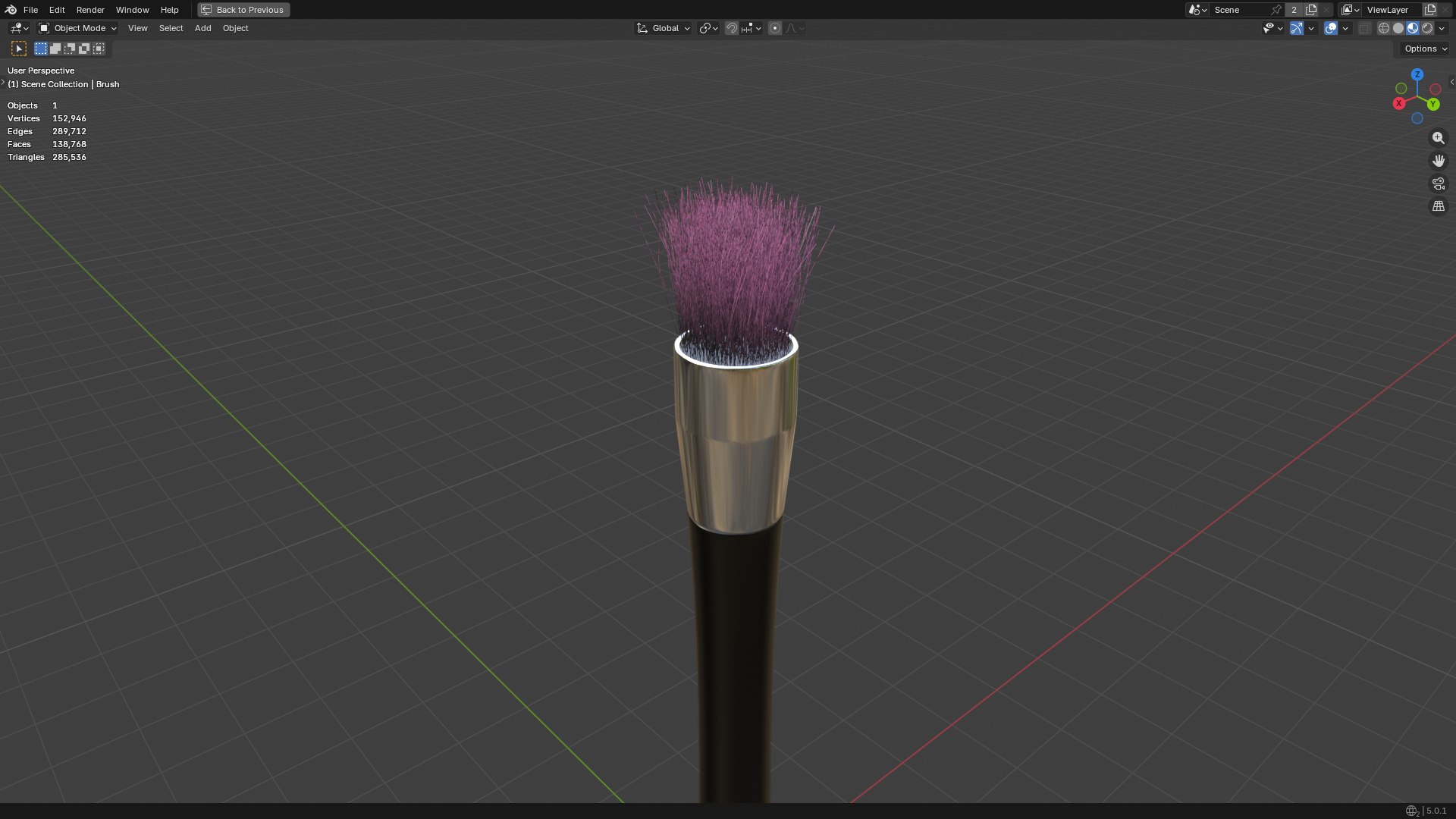1456x819 pixels.
Task: Open the Object Mode dropdown
Action: point(77,28)
